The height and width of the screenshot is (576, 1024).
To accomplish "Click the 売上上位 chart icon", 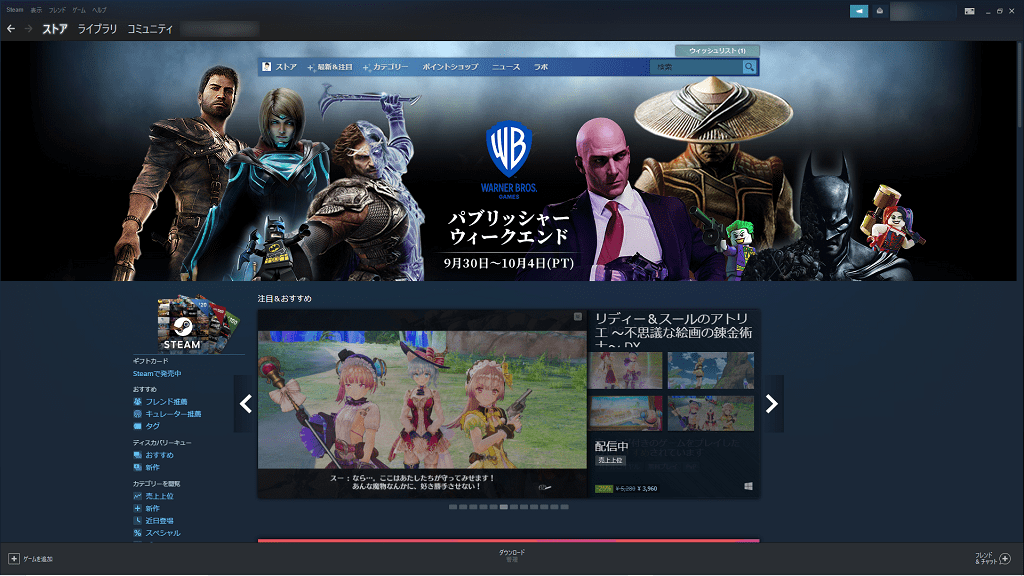I will (x=137, y=496).
